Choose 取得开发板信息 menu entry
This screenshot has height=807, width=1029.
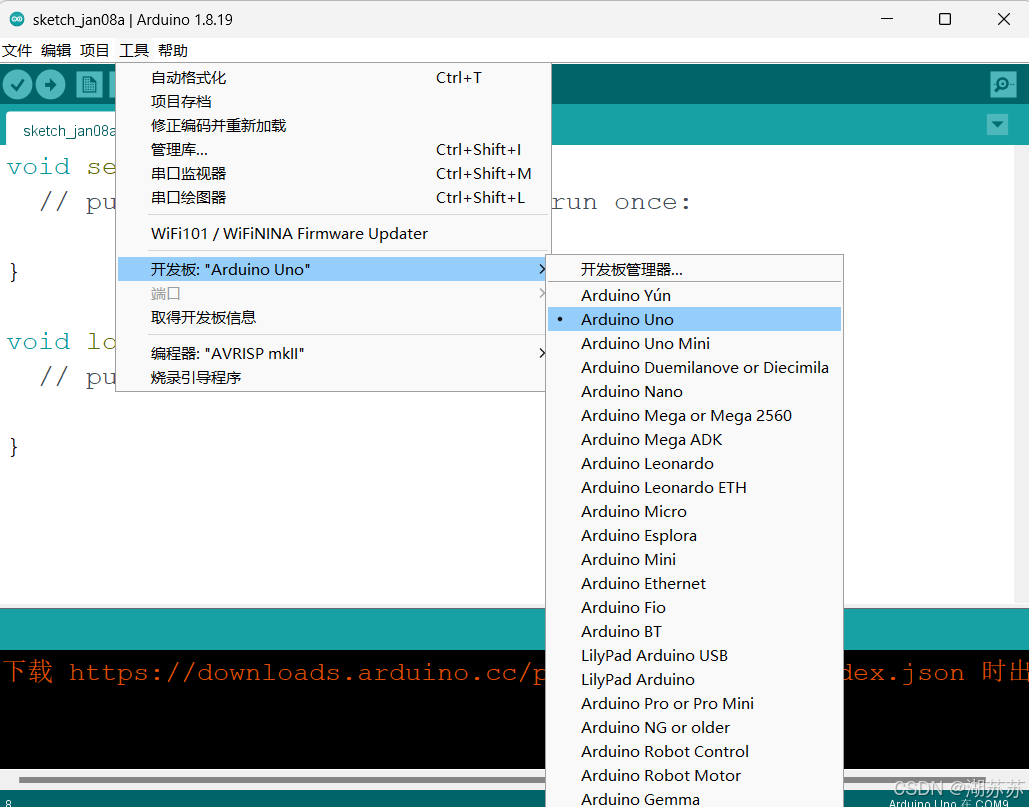pyautogui.click(x=332, y=318)
